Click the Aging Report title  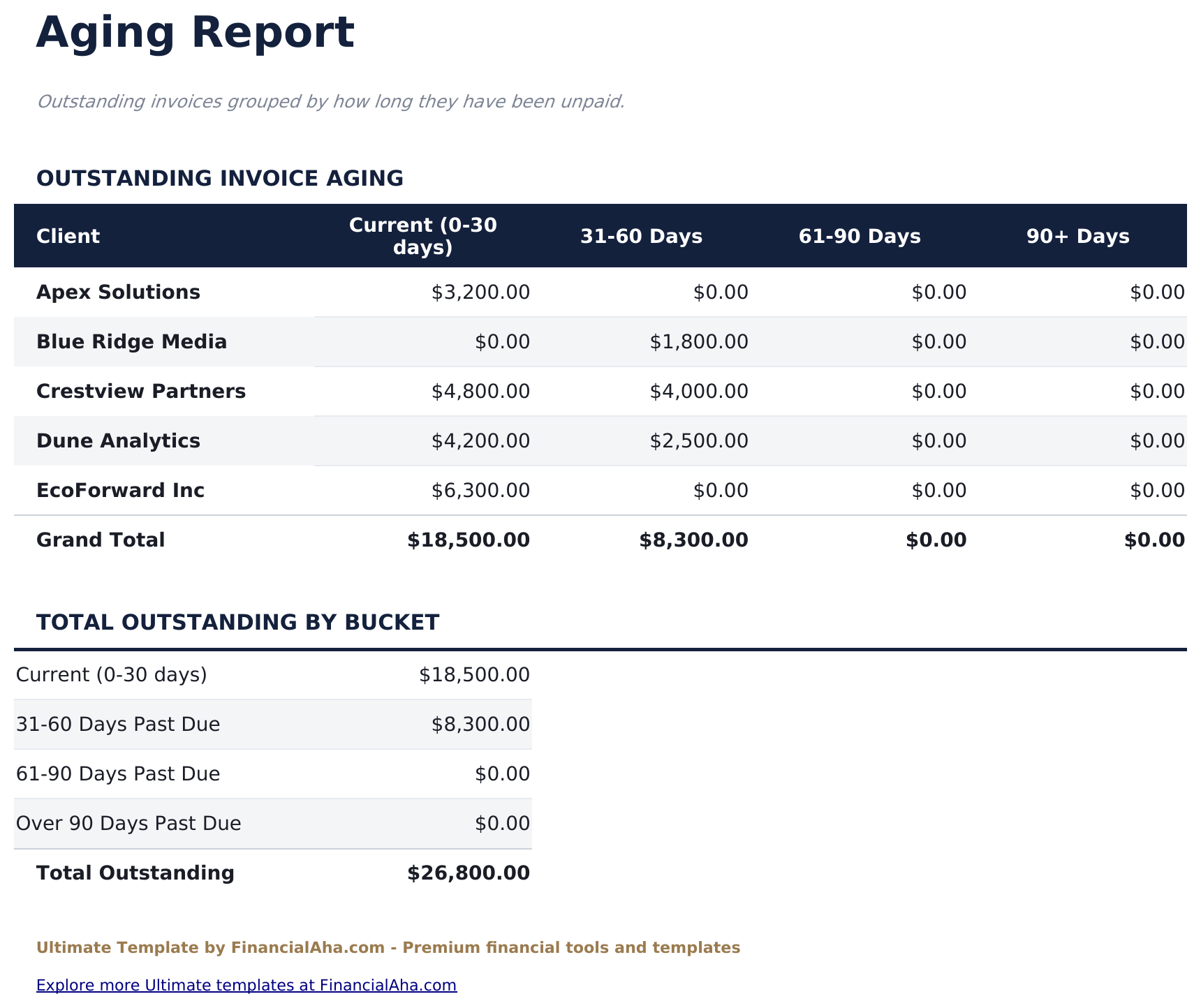point(196,33)
